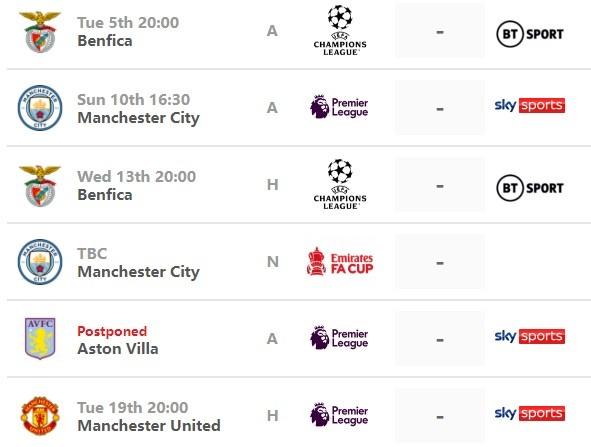This screenshot has height=447, width=591.
Task: Click the Aston Villa club badge
Action: click(40, 338)
